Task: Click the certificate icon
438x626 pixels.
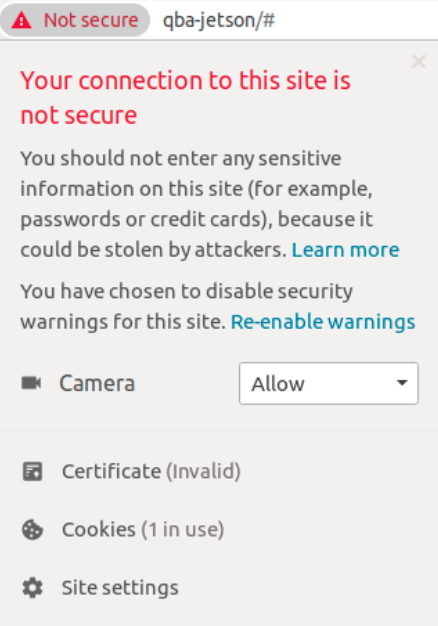Action: (x=32, y=471)
